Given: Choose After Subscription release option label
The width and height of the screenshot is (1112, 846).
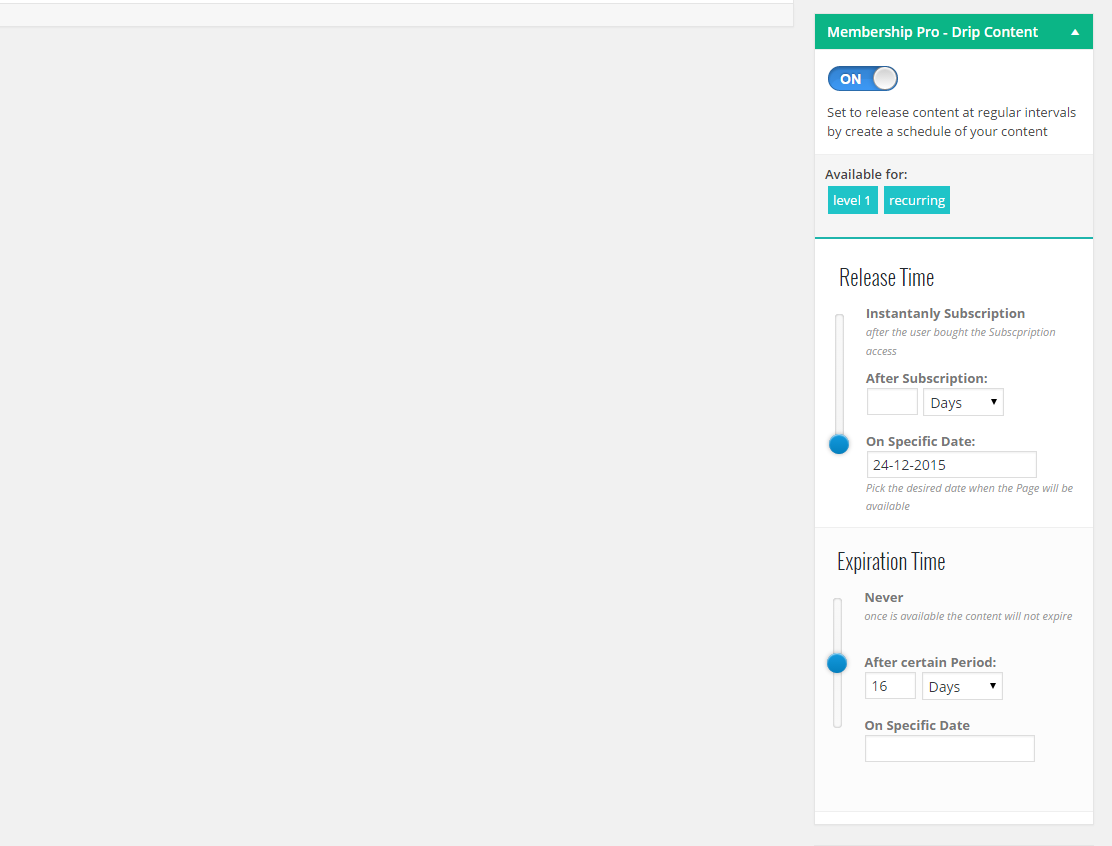Looking at the screenshot, I should 926,379.
